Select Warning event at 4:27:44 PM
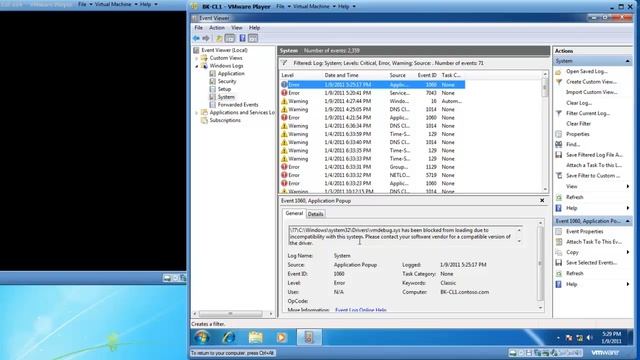This screenshot has height=360, width=640. [372, 101]
